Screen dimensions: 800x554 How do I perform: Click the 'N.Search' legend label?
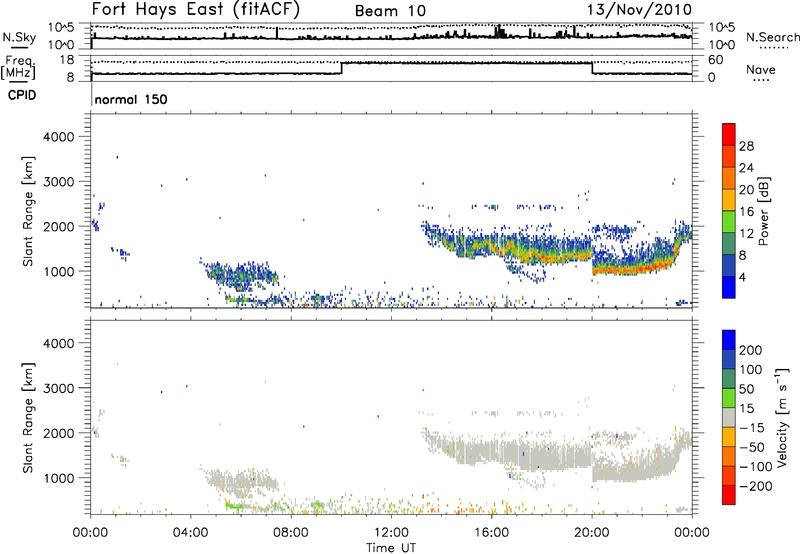[x=773, y=37]
